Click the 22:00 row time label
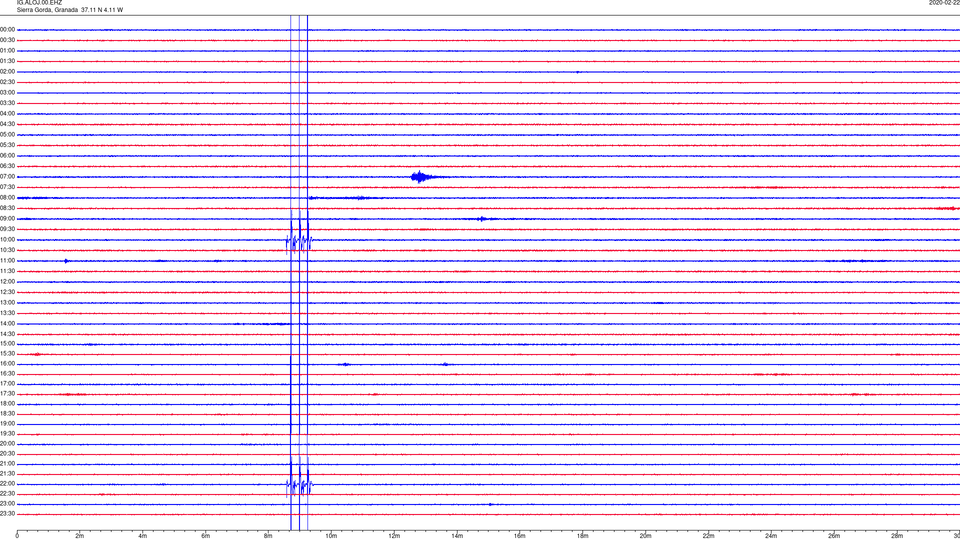The image size is (960, 540). point(7,484)
